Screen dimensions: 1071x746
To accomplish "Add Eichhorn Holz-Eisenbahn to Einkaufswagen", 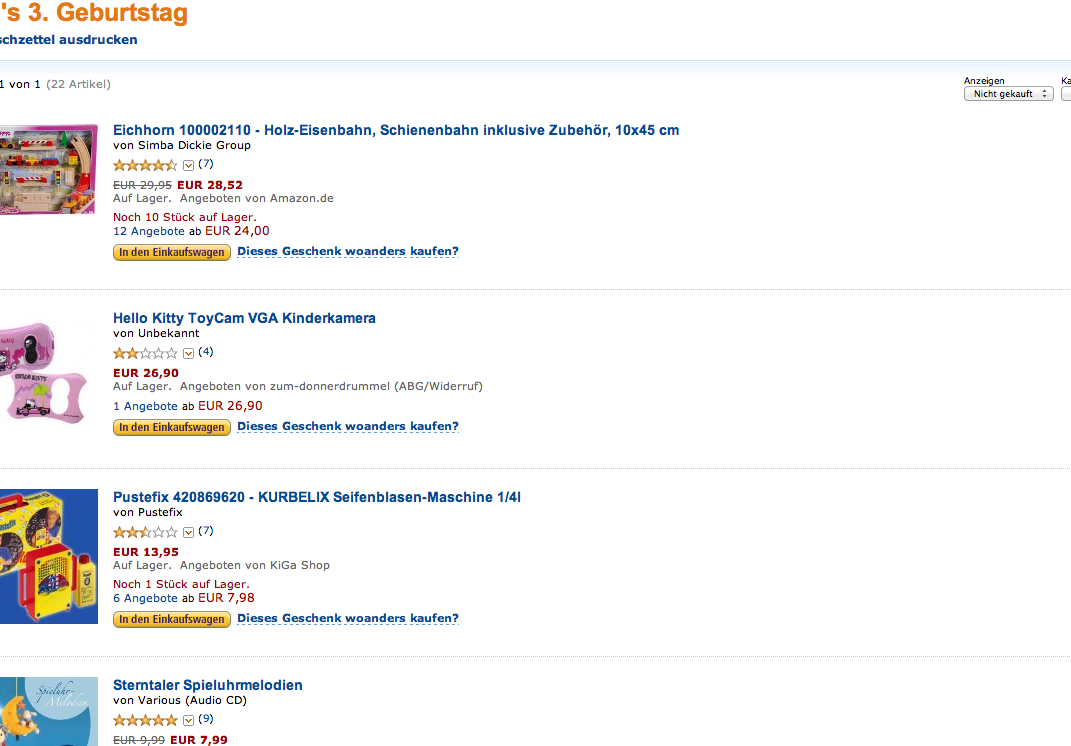I will [171, 252].
